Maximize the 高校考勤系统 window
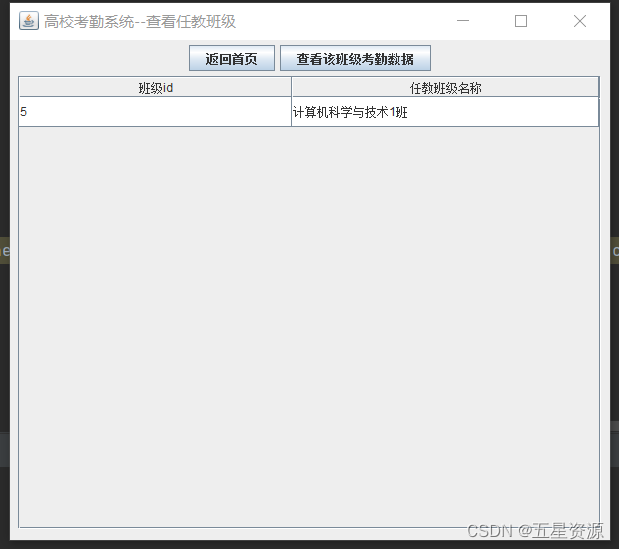This screenshot has width=619, height=549. (x=521, y=21)
